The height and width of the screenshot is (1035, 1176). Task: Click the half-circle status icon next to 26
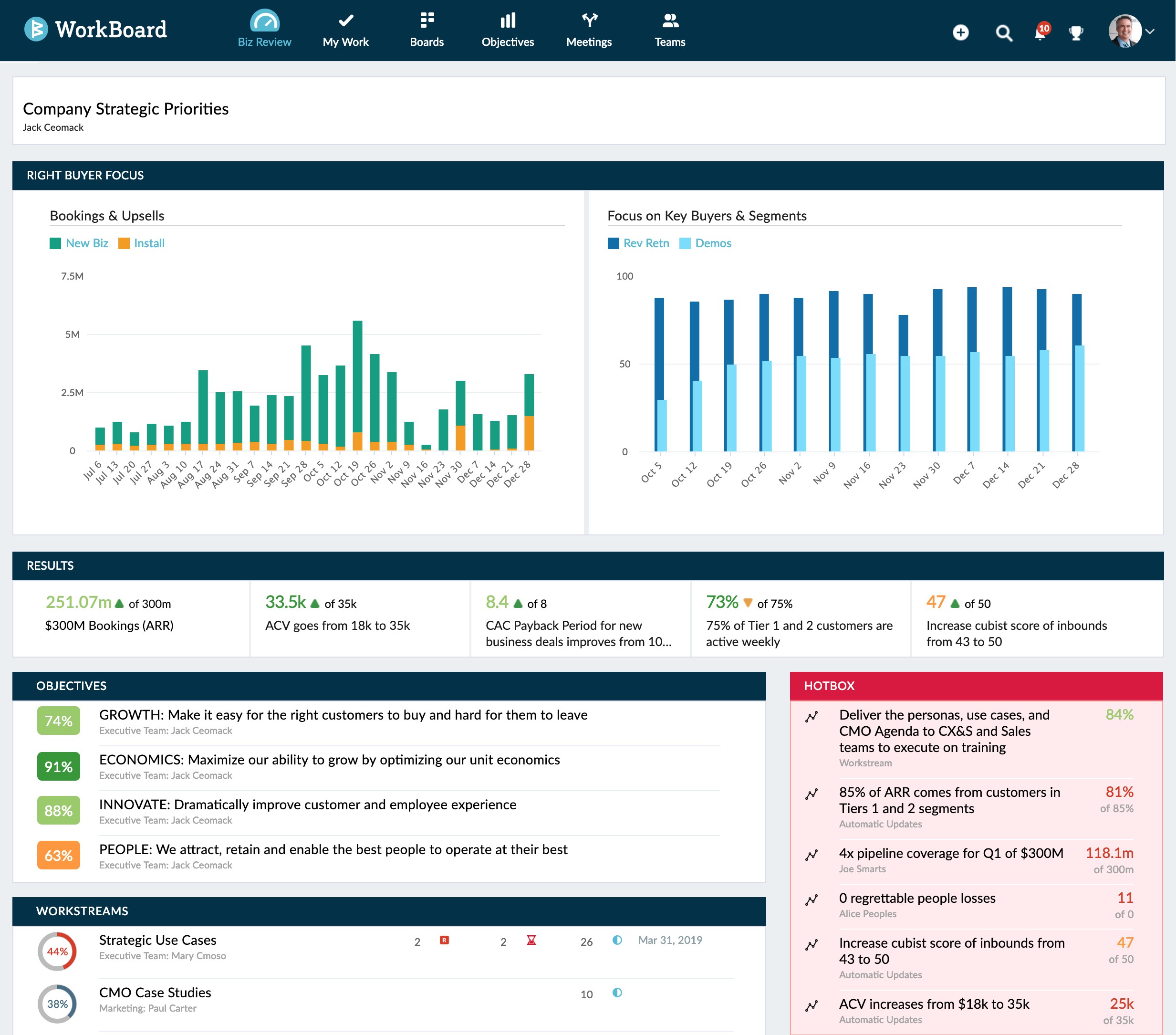click(x=617, y=940)
